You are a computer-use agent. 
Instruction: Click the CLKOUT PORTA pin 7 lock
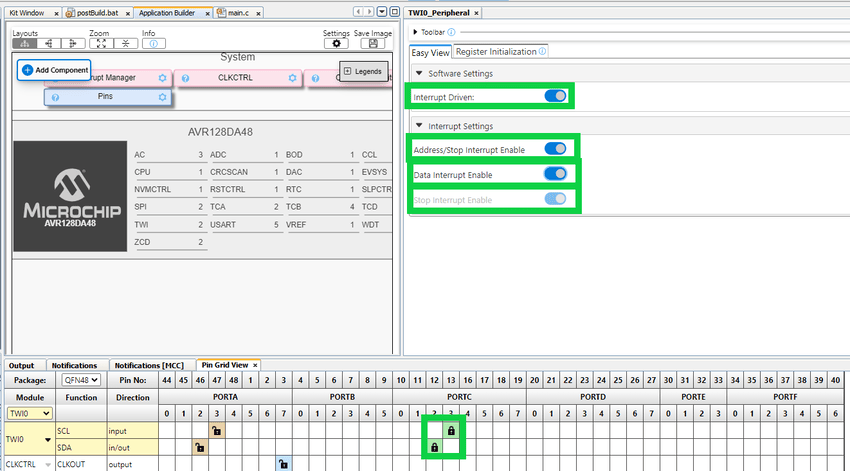click(284, 464)
